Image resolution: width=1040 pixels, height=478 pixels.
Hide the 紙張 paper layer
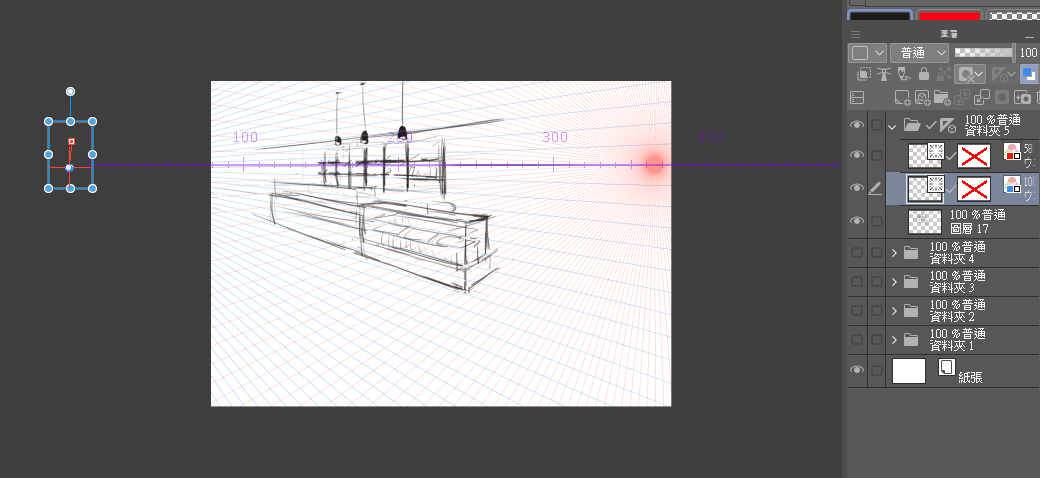click(x=857, y=370)
